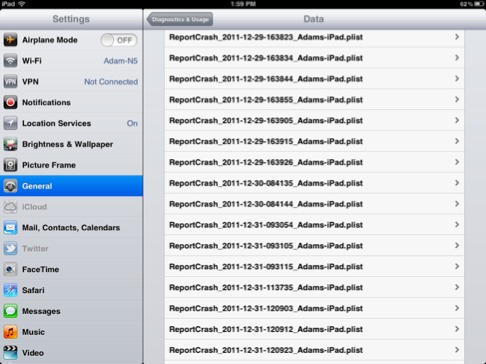Open chevron for ReportCrash 2011-12-30-084144
Viewport: 486px width, 364px height.
point(457,204)
